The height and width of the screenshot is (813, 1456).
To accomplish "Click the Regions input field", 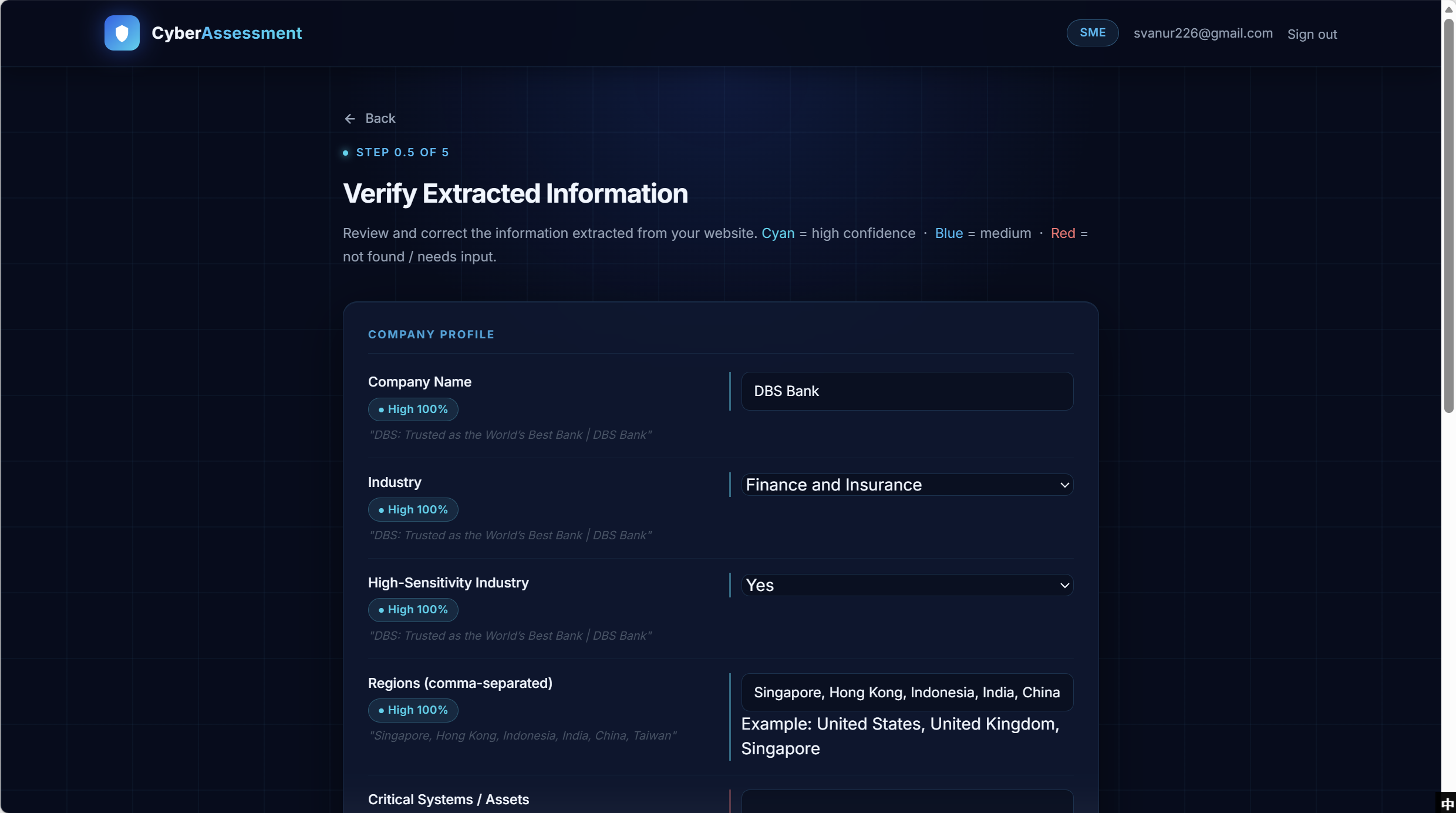I will point(907,693).
